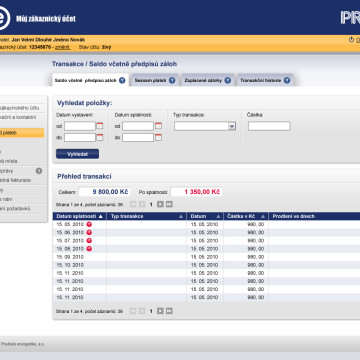Click the 'Vyhledat položky:' section heading

tap(85, 103)
